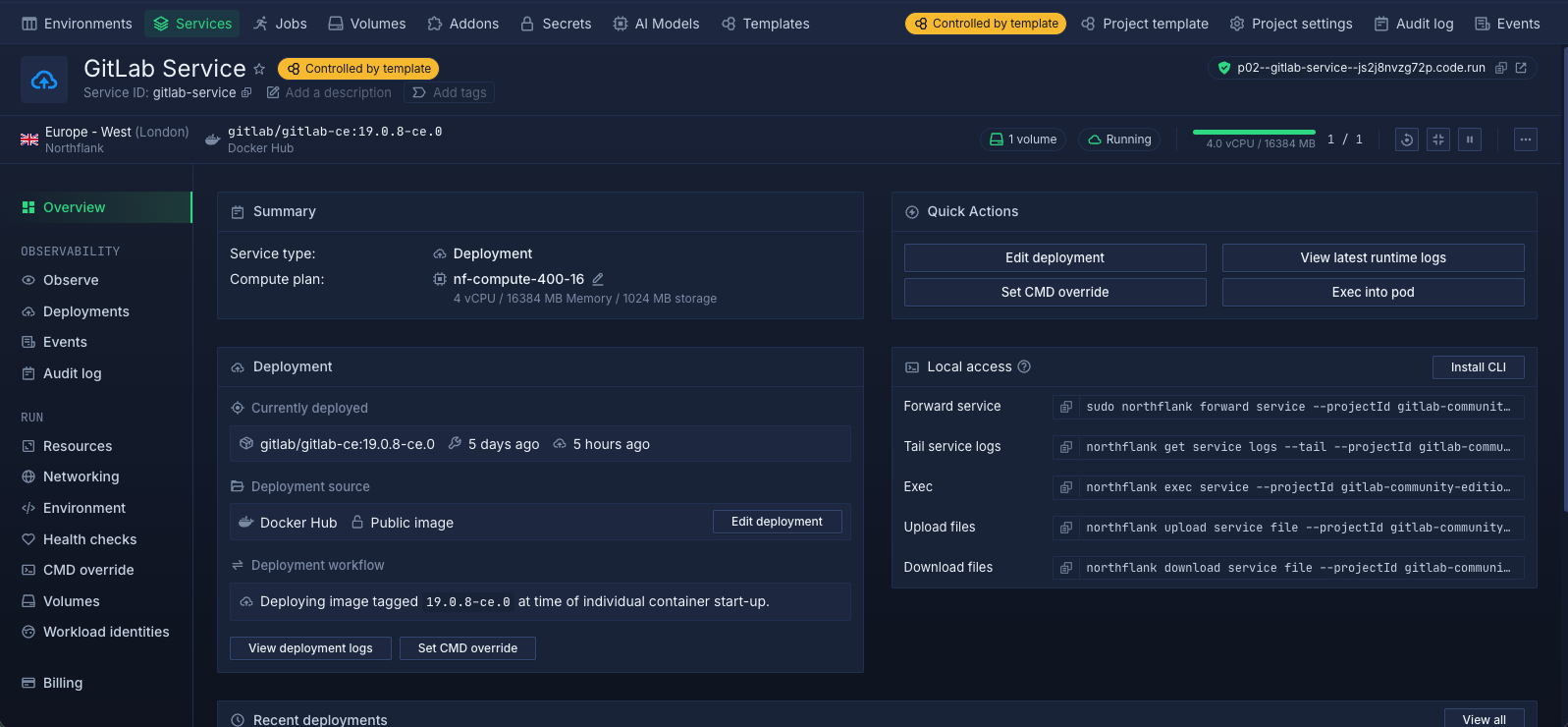Viewport: 1568px width, 727px height.
Task: Open Audit log in the top navigation
Action: coord(1414,24)
